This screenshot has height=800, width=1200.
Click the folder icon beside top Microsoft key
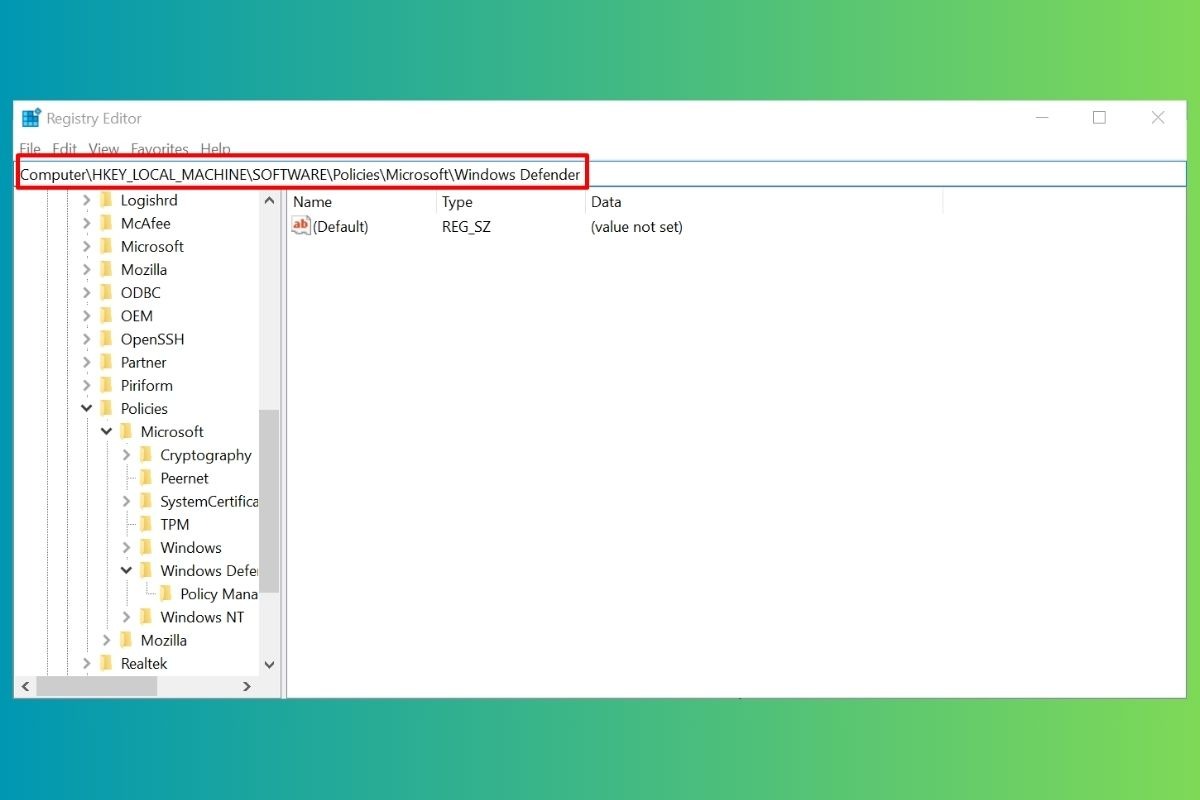pyautogui.click(x=106, y=246)
